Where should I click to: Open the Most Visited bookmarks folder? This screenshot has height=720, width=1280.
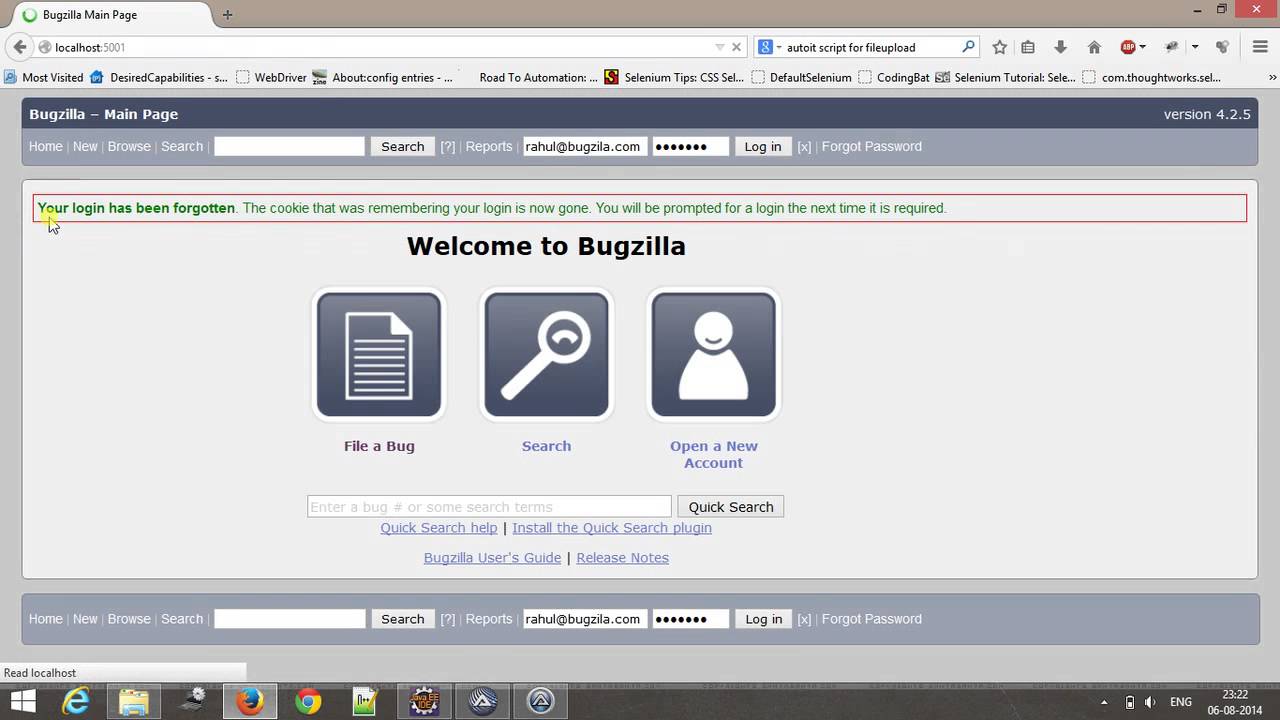pyautogui.click(x=44, y=77)
